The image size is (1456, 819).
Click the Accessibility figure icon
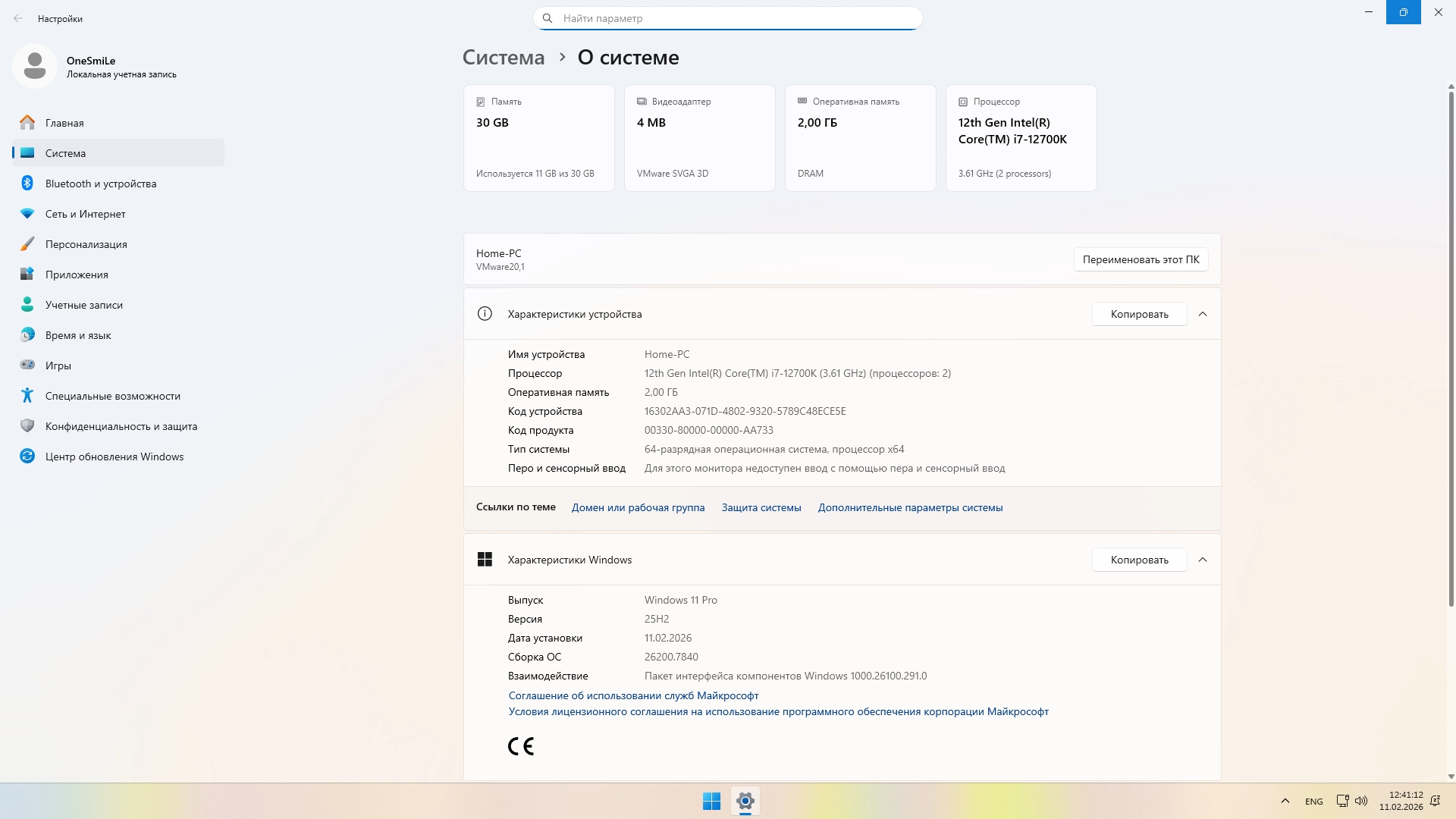(x=27, y=396)
